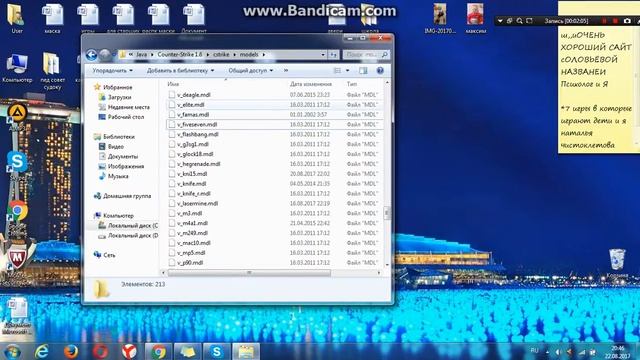This screenshot has height=360, width=640.
Task: Select the User folder desktop icon
Action: pyautogui.click(x=17, y=18)
